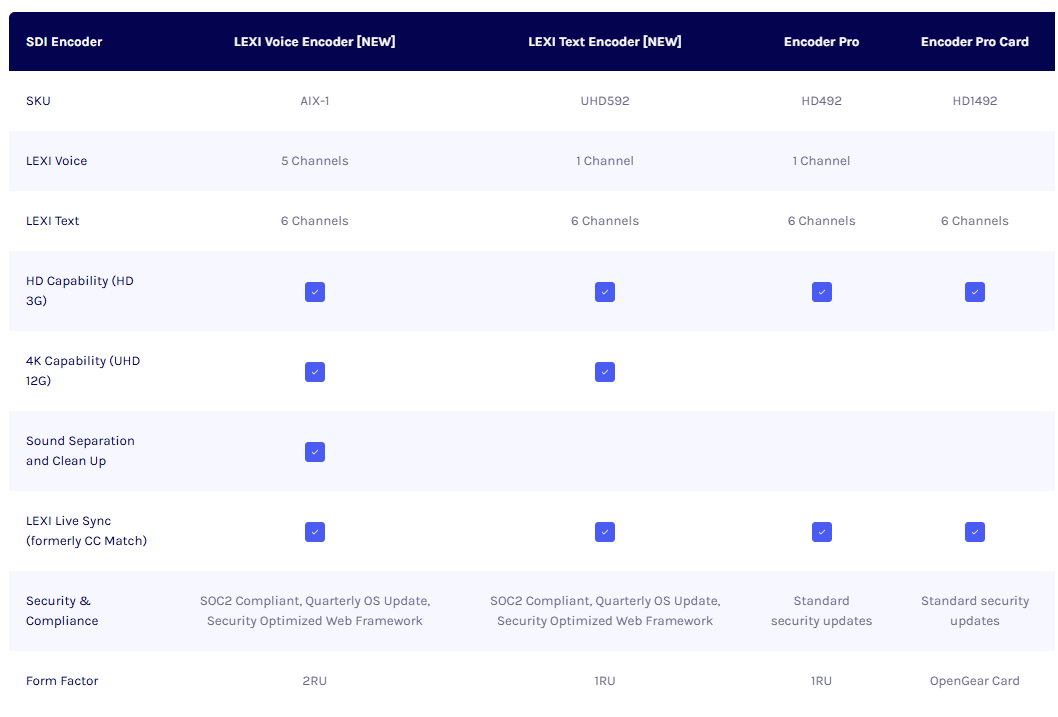Viewport: 1058px width, 717px height.
Task: Click LEXI Text Encoder's SOC2 Compliant security text
Action: (x=605, y=611)
